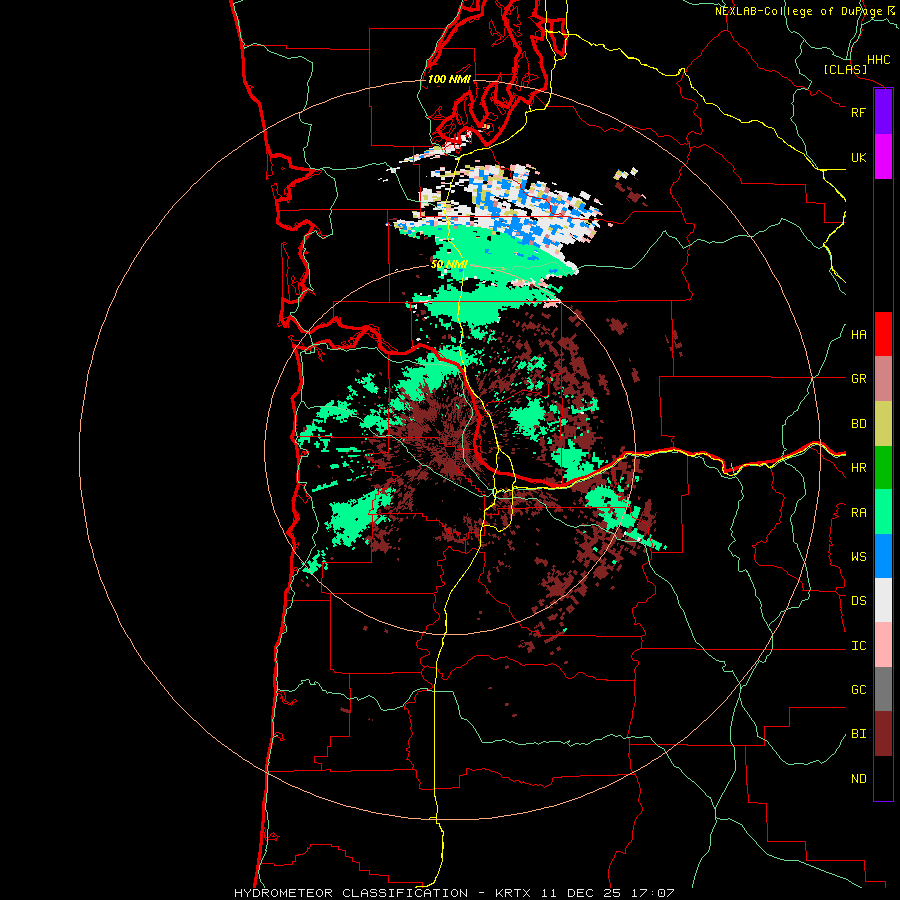Click the IC pink legend swatch
The height and width of the screenshot is (900, 900).
coord(883,645)
